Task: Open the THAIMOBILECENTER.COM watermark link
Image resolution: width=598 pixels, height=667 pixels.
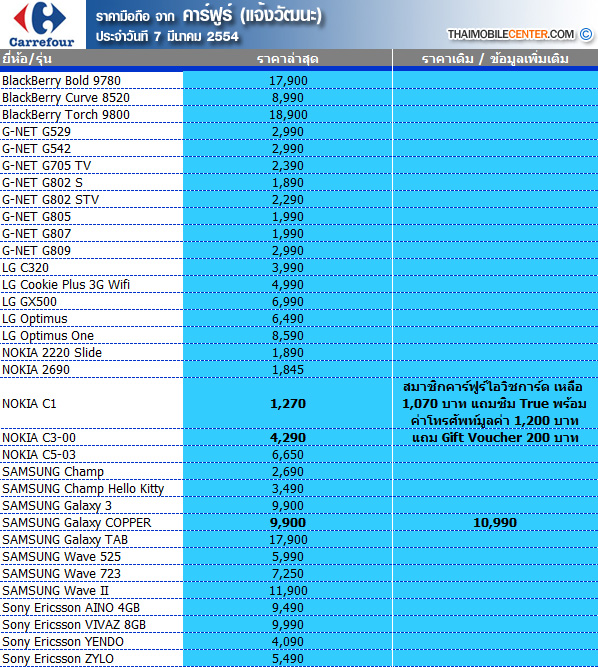Action: [x=511, y=34]
